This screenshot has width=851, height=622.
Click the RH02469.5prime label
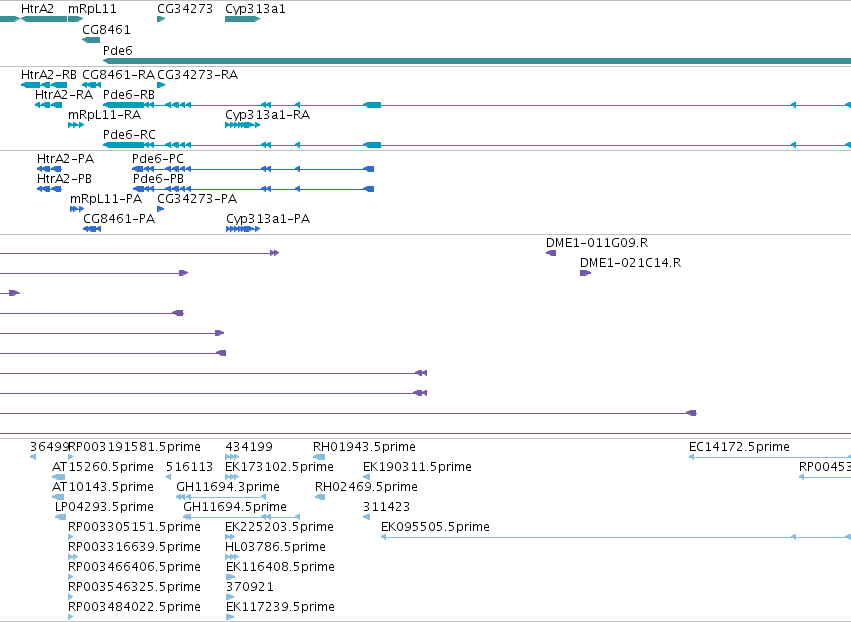click(366, 487)
